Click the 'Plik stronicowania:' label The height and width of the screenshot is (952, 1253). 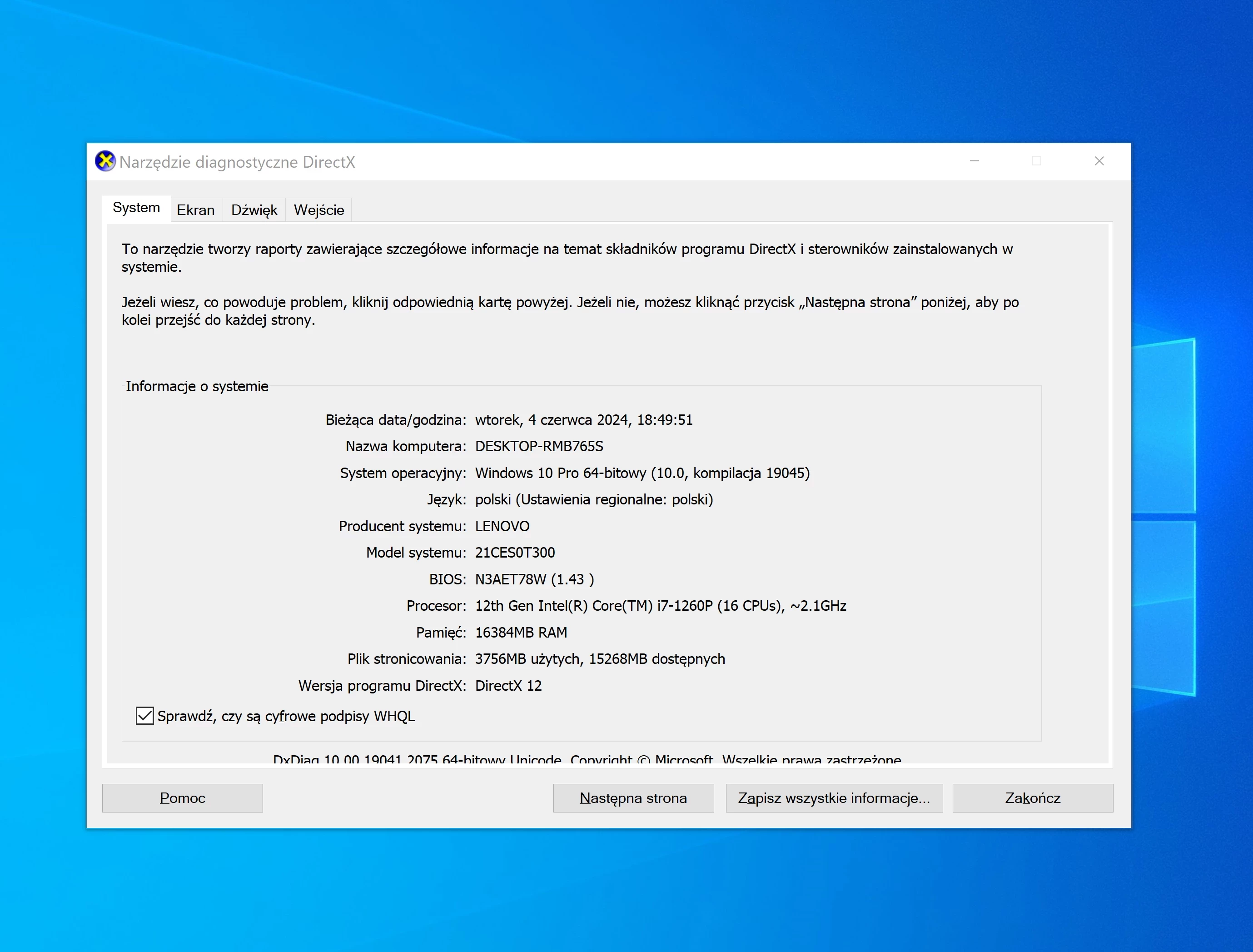407,659
